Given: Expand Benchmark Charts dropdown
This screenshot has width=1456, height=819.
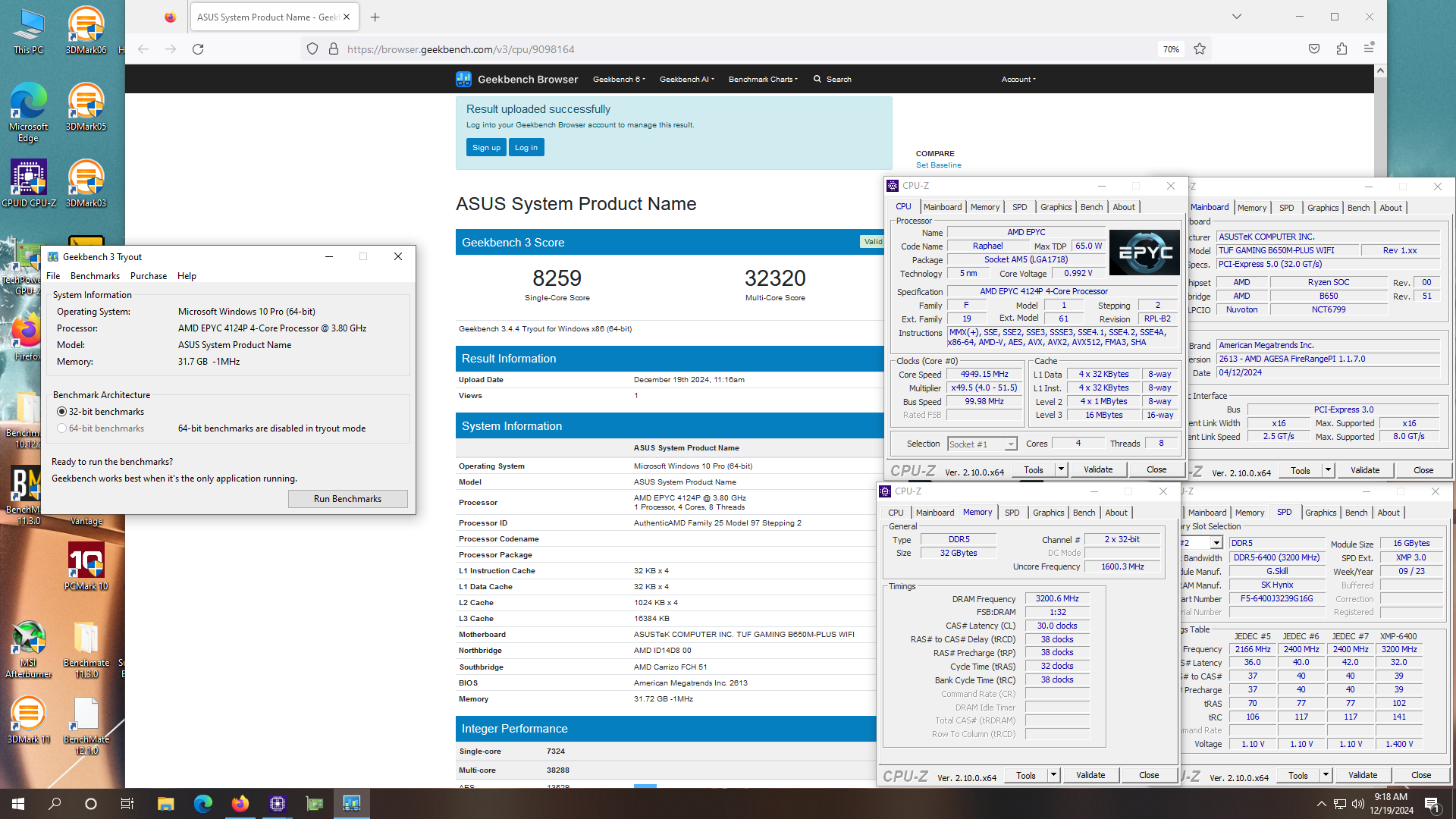Looking at the screenshot, I should (763, 79).
